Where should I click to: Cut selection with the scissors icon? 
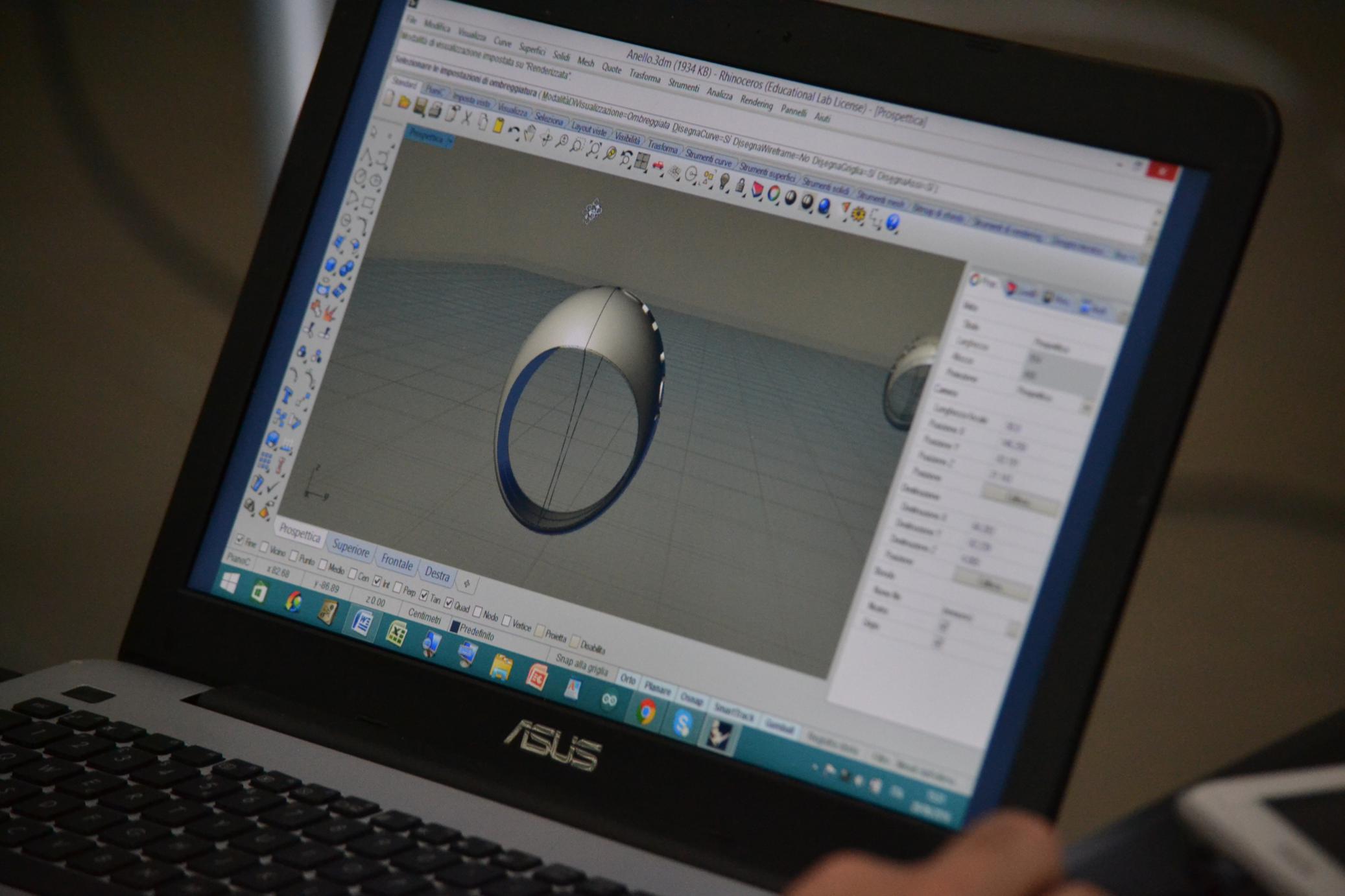coord(466,117)
